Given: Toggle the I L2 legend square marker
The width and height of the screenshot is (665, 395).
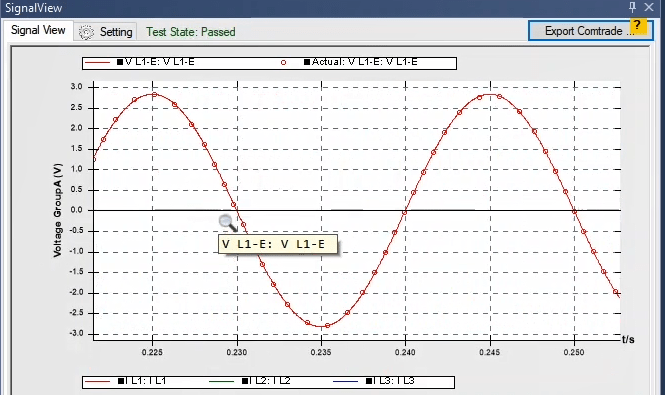Looking at the screenshot, I should coord(245,381).
